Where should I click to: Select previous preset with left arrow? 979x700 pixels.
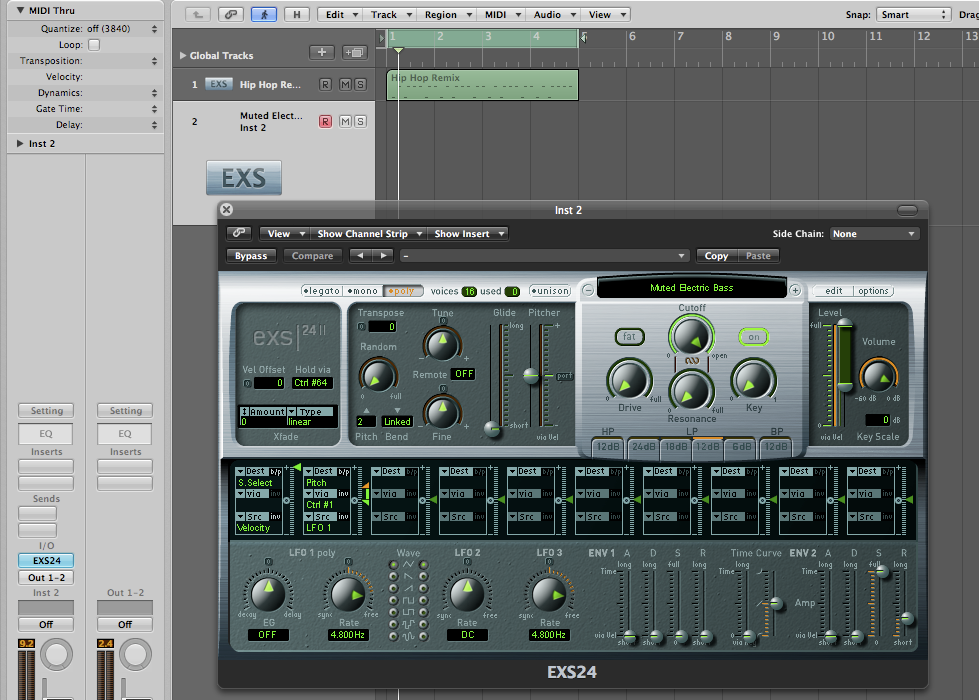[x=360, y=255]
